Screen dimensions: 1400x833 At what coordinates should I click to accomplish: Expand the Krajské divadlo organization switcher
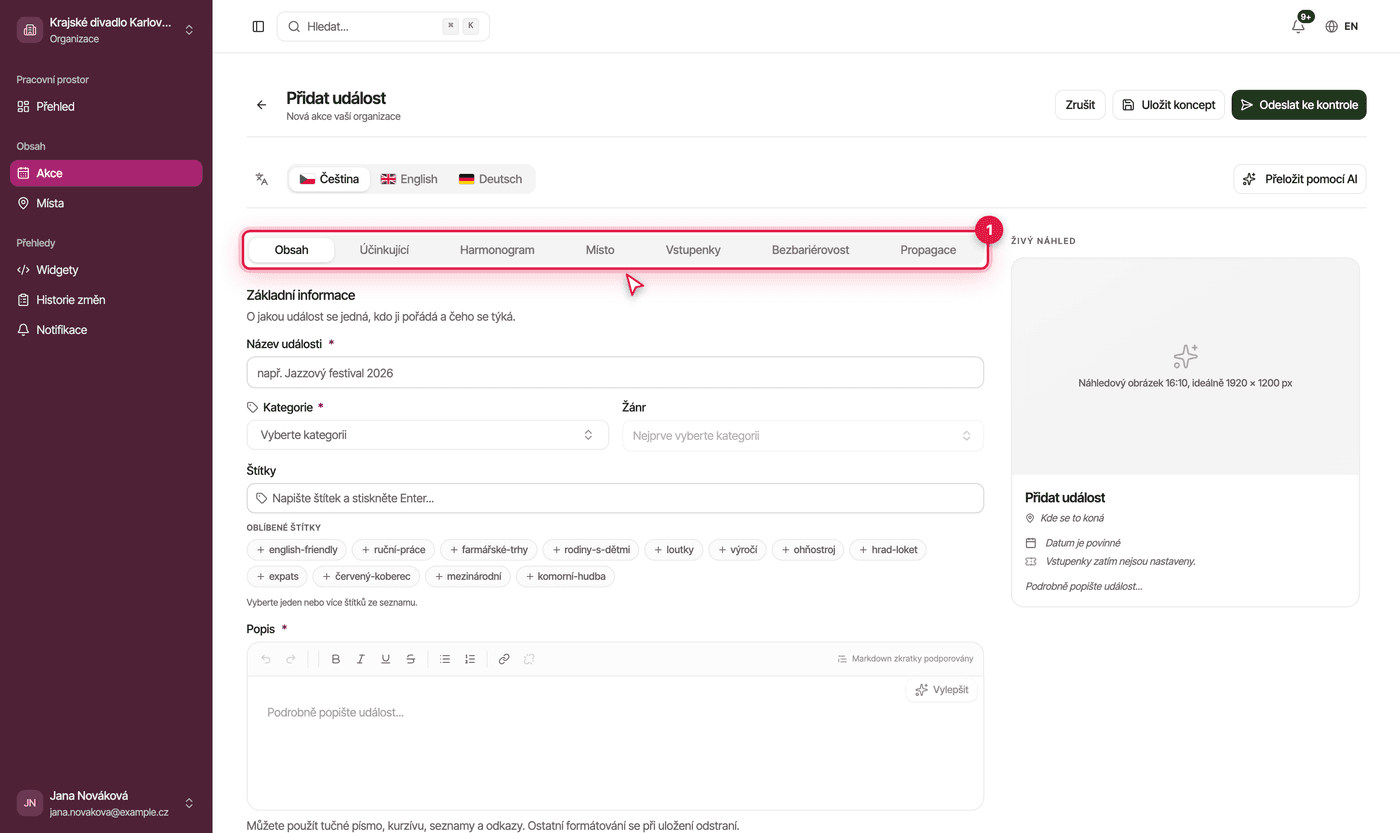tap(106, 30)
